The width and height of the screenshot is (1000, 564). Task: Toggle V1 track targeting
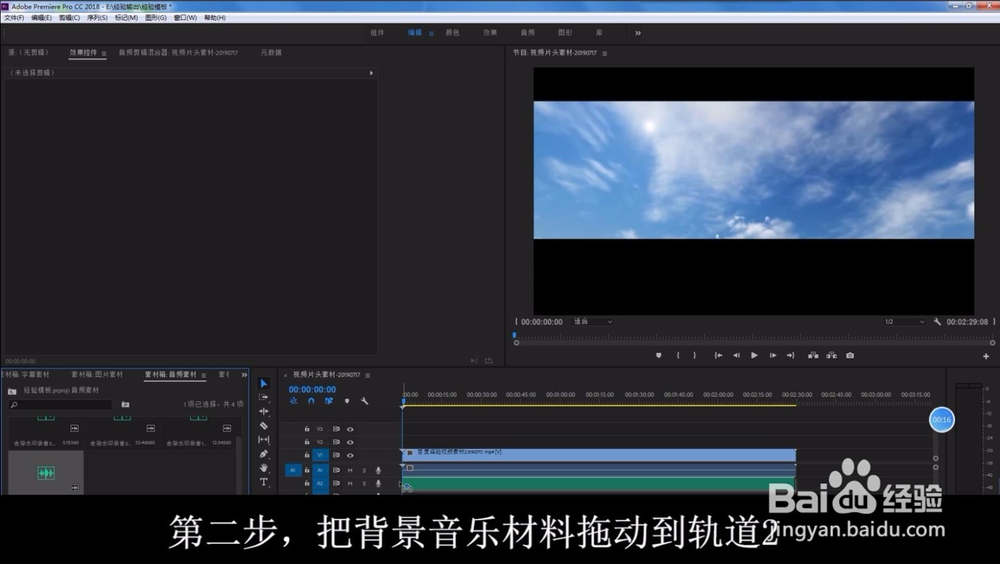click(320, 456)
